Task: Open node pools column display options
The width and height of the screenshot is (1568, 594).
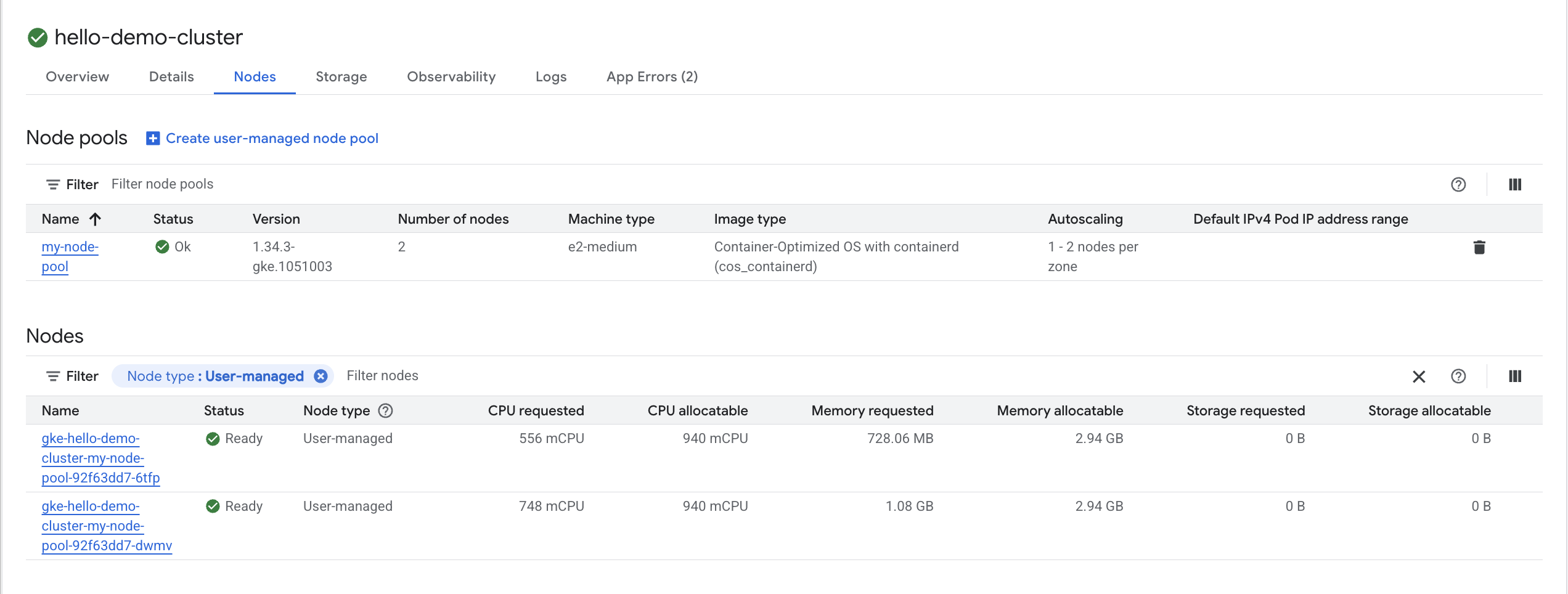Action: (1514, 184)
